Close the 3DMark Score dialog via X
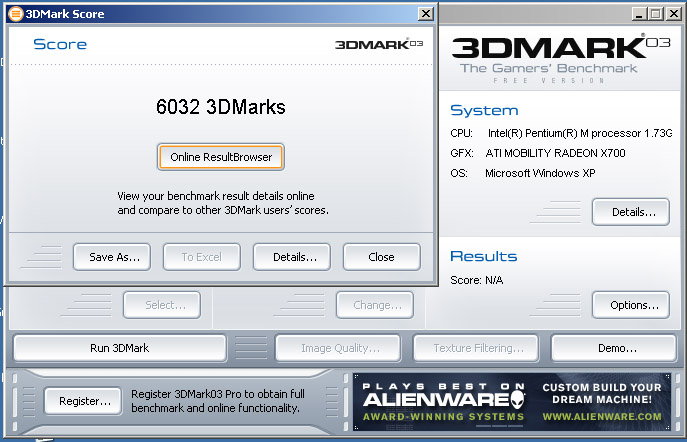The width and height of the screenshot is (687, 442). tap(425, 14)
